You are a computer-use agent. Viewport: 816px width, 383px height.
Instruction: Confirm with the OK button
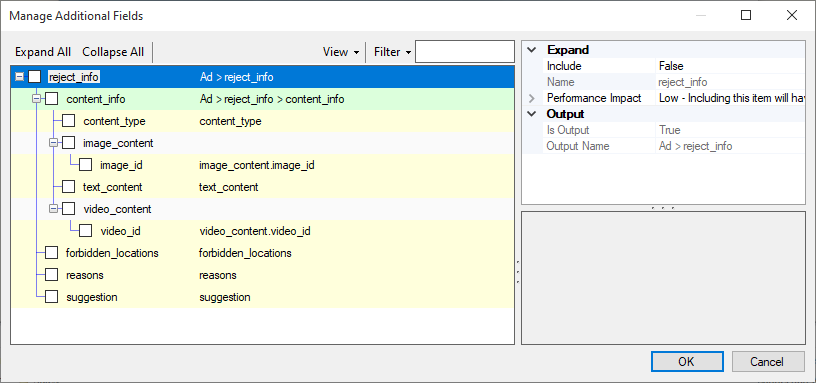pos(686,362)
